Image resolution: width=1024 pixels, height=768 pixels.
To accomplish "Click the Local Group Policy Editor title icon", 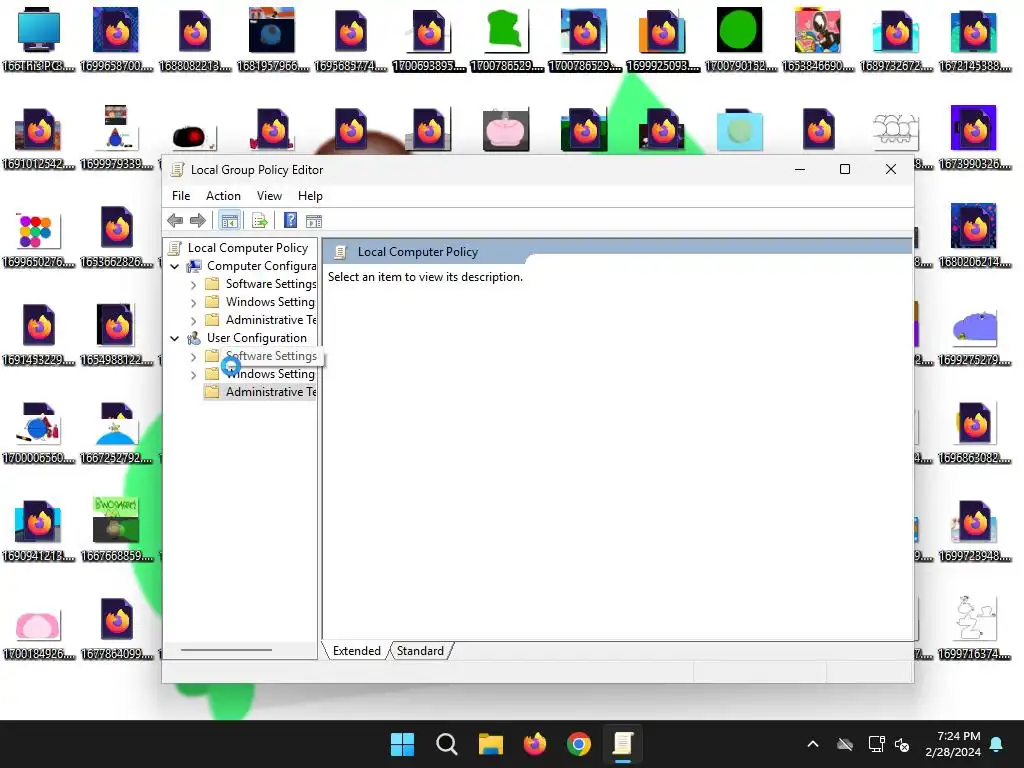I will (176, 170).
